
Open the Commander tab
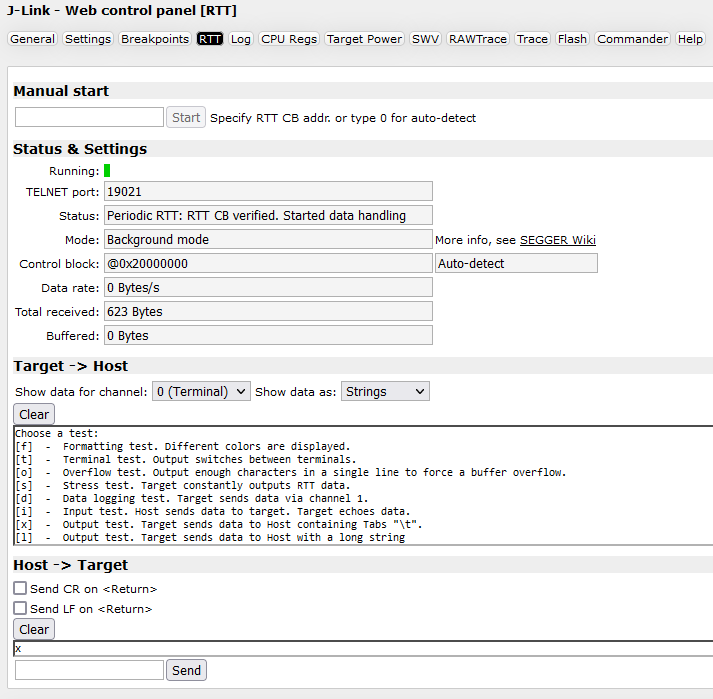(x=632, y=39)
